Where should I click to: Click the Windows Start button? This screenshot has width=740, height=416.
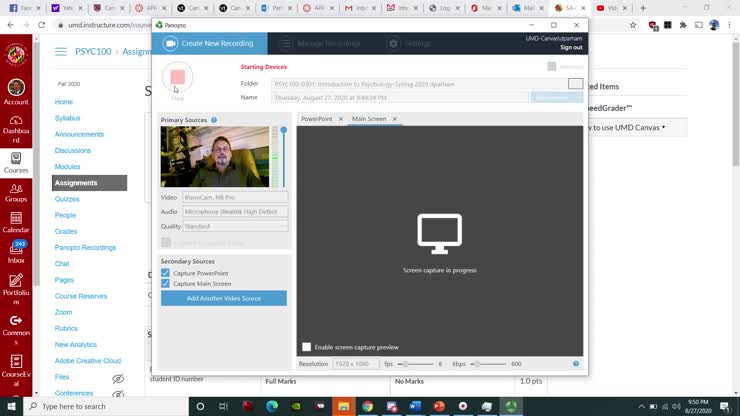(11, 406)
